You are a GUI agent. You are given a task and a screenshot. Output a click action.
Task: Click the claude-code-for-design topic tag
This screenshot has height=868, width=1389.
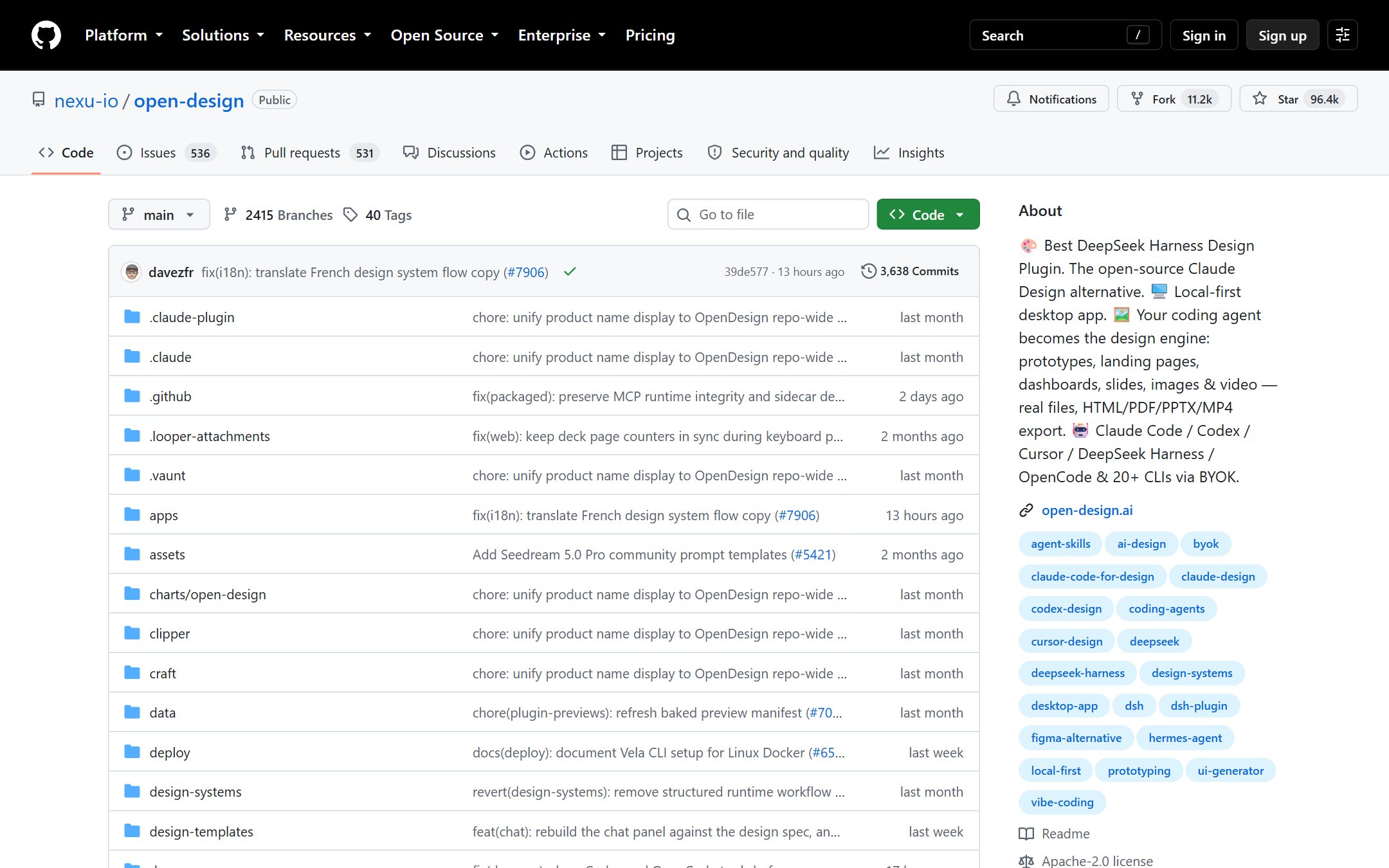(1093, 577)
